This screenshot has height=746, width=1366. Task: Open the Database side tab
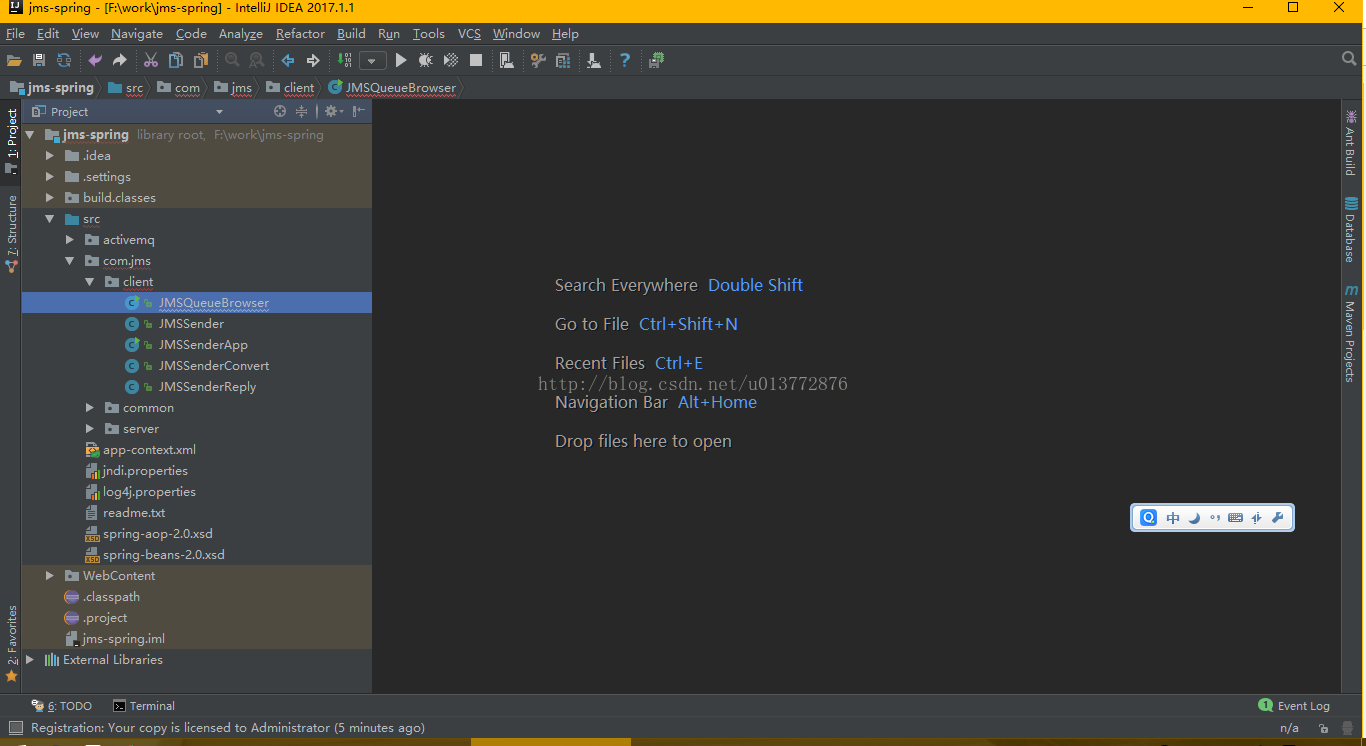(1350, 230)
